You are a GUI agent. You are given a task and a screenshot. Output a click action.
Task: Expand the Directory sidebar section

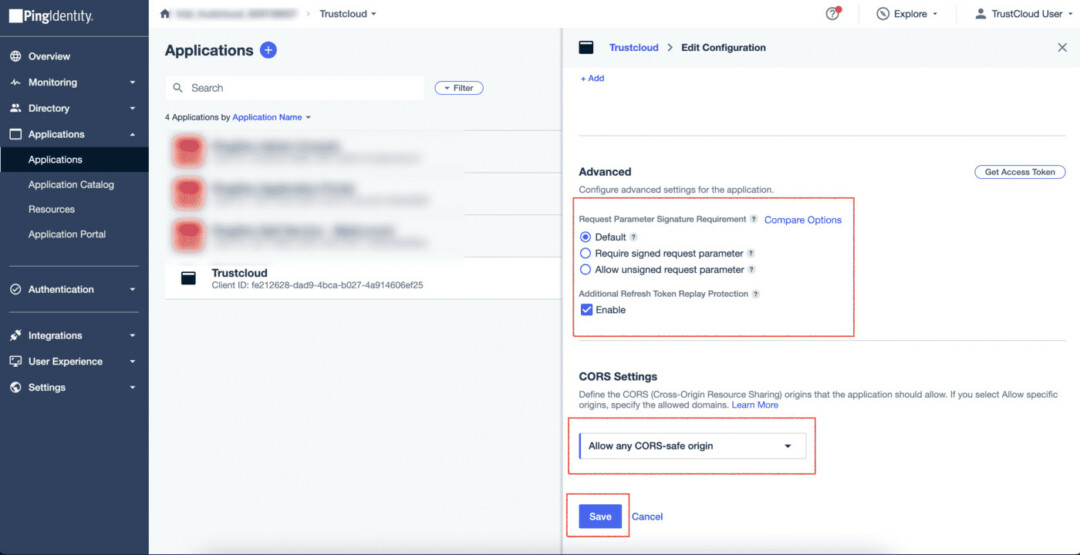click(x=133, y=109)
